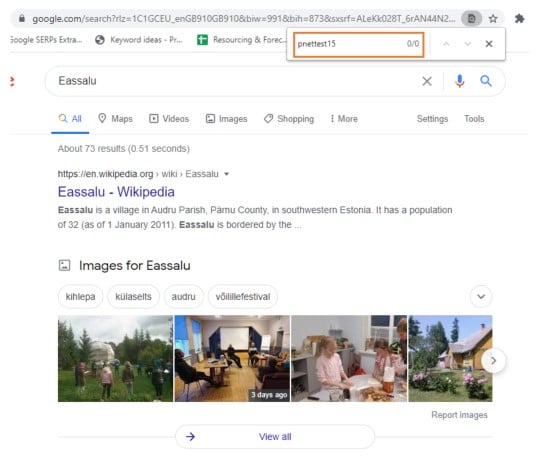Open the meeting room image from 3 days ago

coord(232,359)
